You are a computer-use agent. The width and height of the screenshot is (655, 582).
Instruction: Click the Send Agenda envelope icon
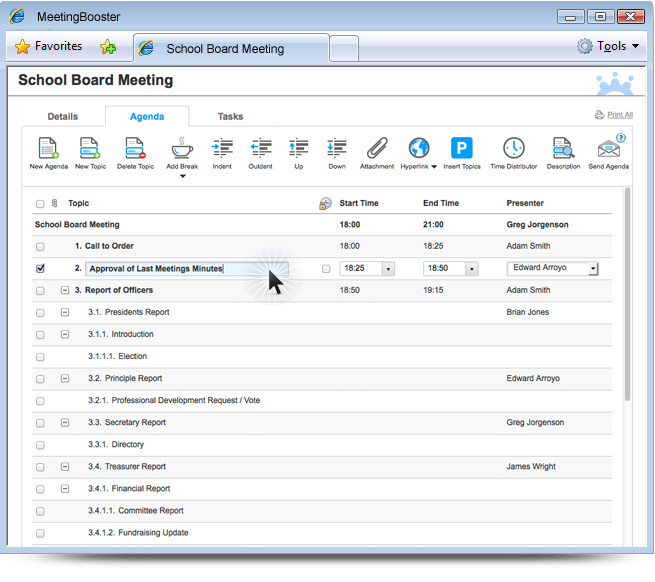[608, 150]
